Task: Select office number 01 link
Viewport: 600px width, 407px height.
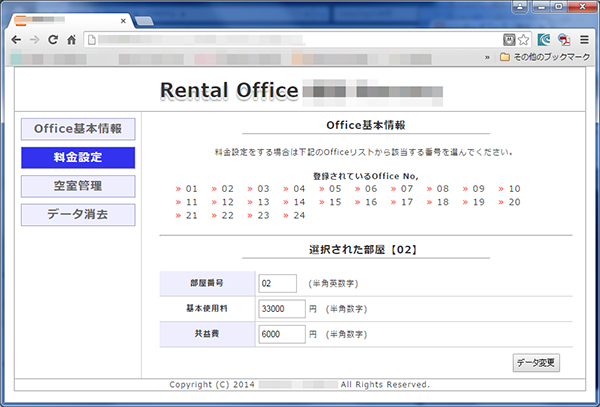Action: (187, 189)
